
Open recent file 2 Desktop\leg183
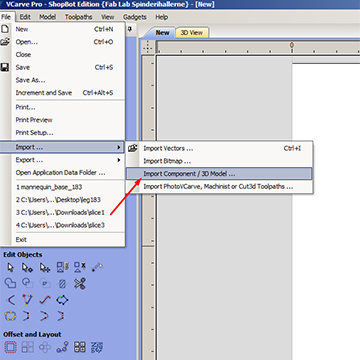[62, 200]
